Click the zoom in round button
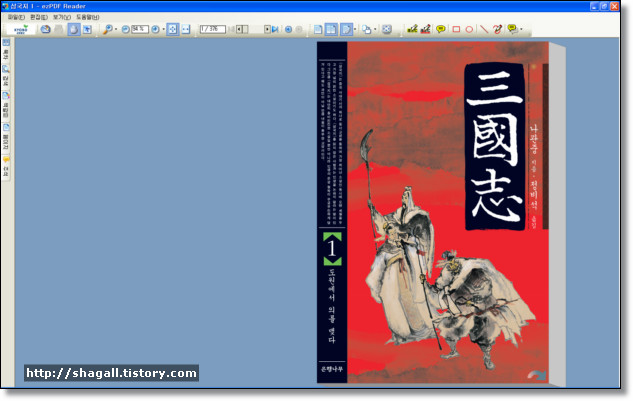Image resolution: width=633 pixels, height=401 pixels. click(155, 29)
